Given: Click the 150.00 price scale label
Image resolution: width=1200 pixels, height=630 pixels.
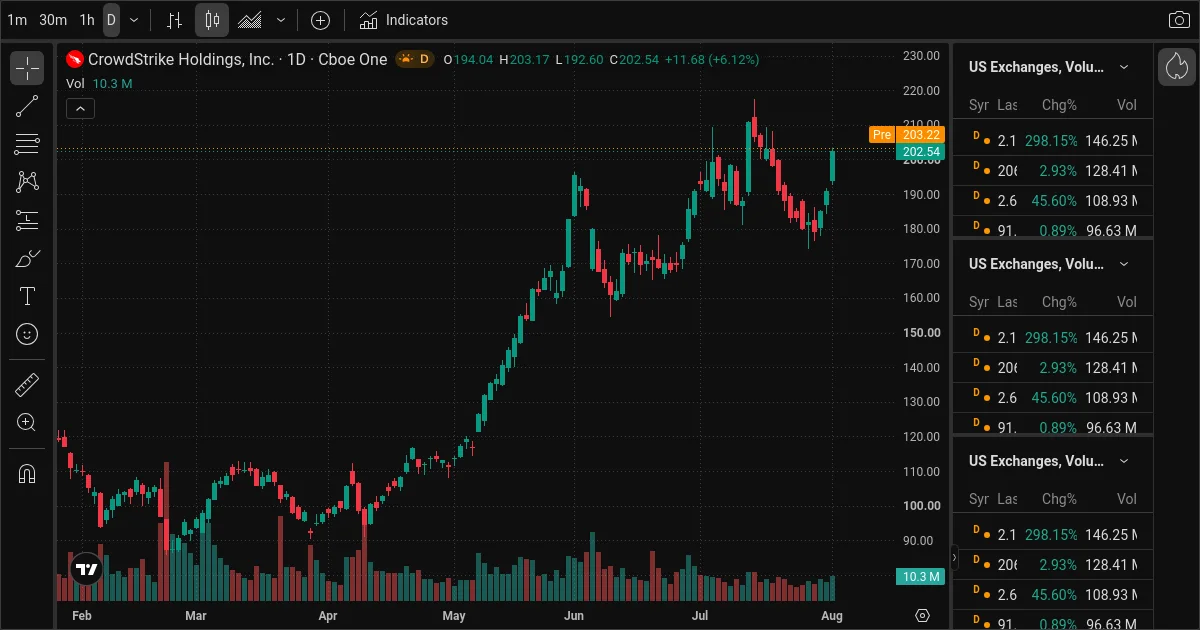Looking at the screenshot, I should [920, 333].
